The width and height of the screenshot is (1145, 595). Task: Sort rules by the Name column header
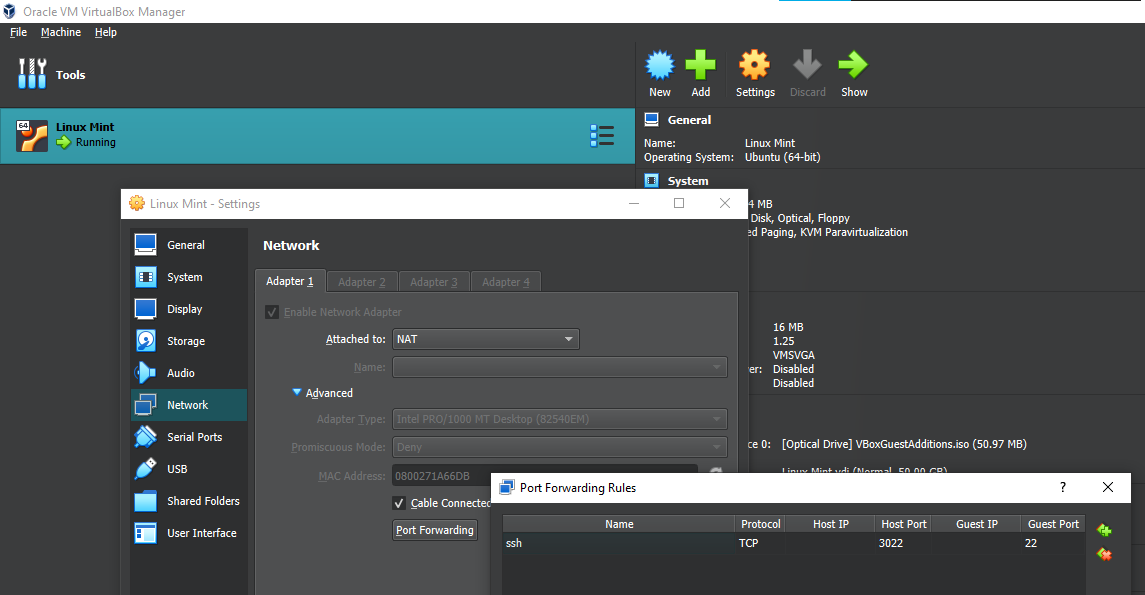click(x=619, y=524)
